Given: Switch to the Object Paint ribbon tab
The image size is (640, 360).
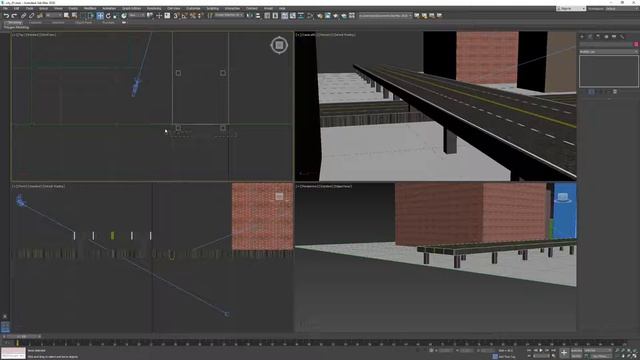Looking at the screenshot, I should tap(84, 22).
